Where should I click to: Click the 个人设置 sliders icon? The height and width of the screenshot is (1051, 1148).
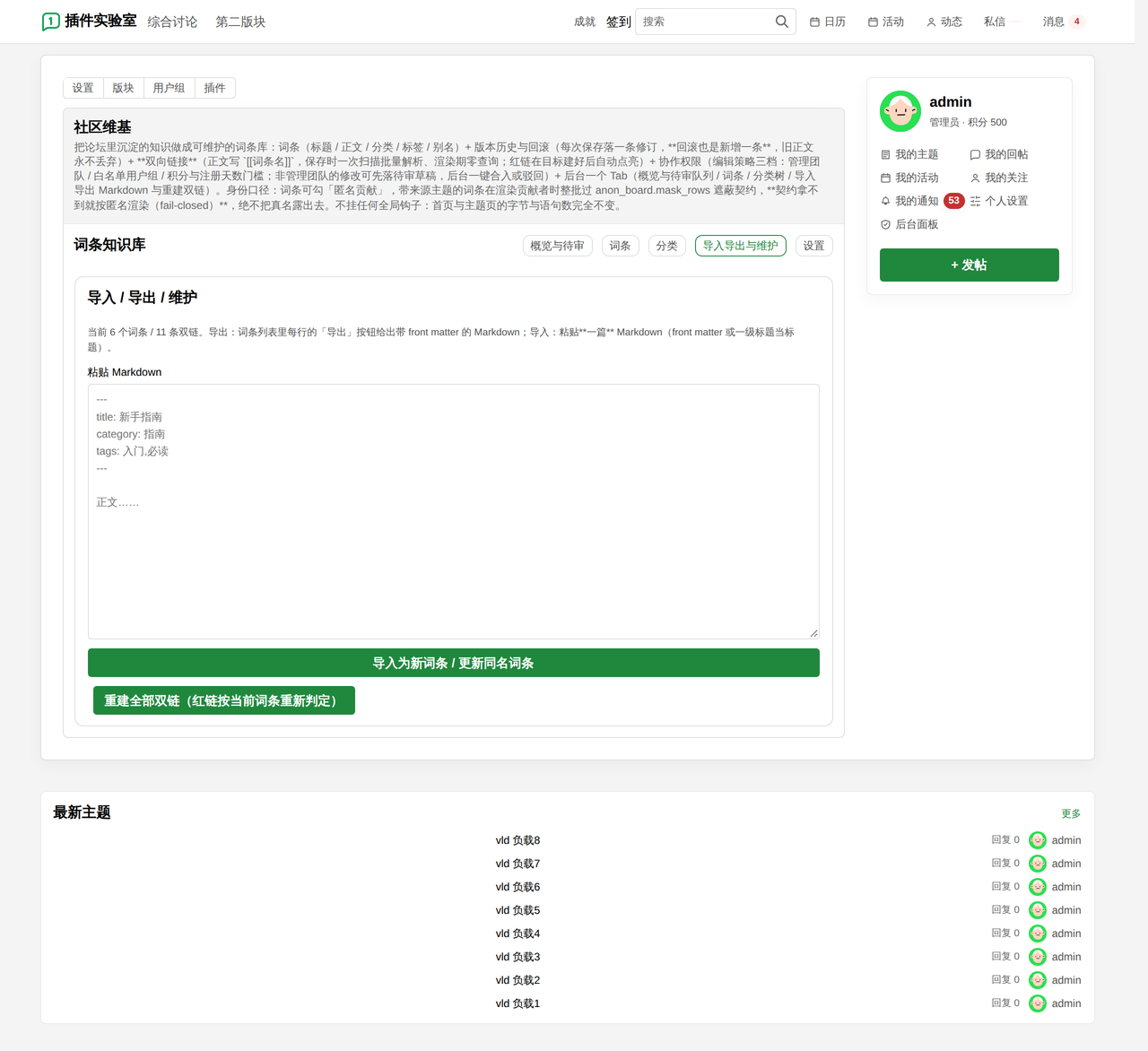coord(975,201)
